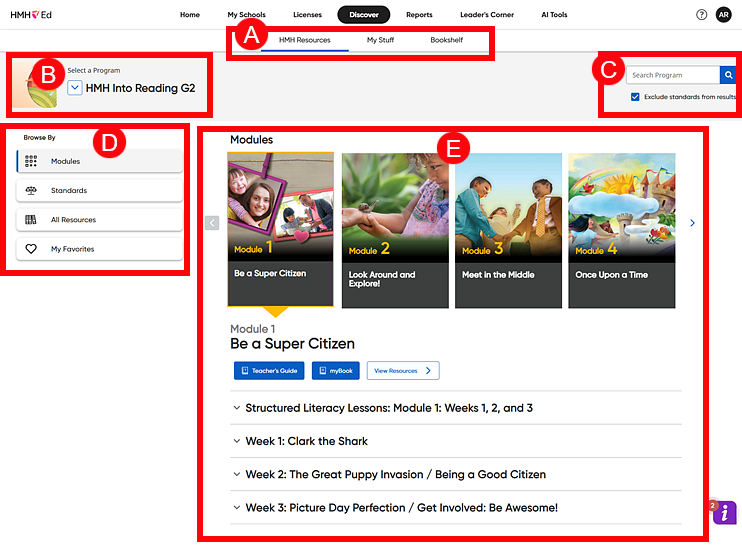The width and height of the screenshot is (742, 553).
Task: Click the HMH Into Reading G2 program cover image
Action: tap(35, 84)
